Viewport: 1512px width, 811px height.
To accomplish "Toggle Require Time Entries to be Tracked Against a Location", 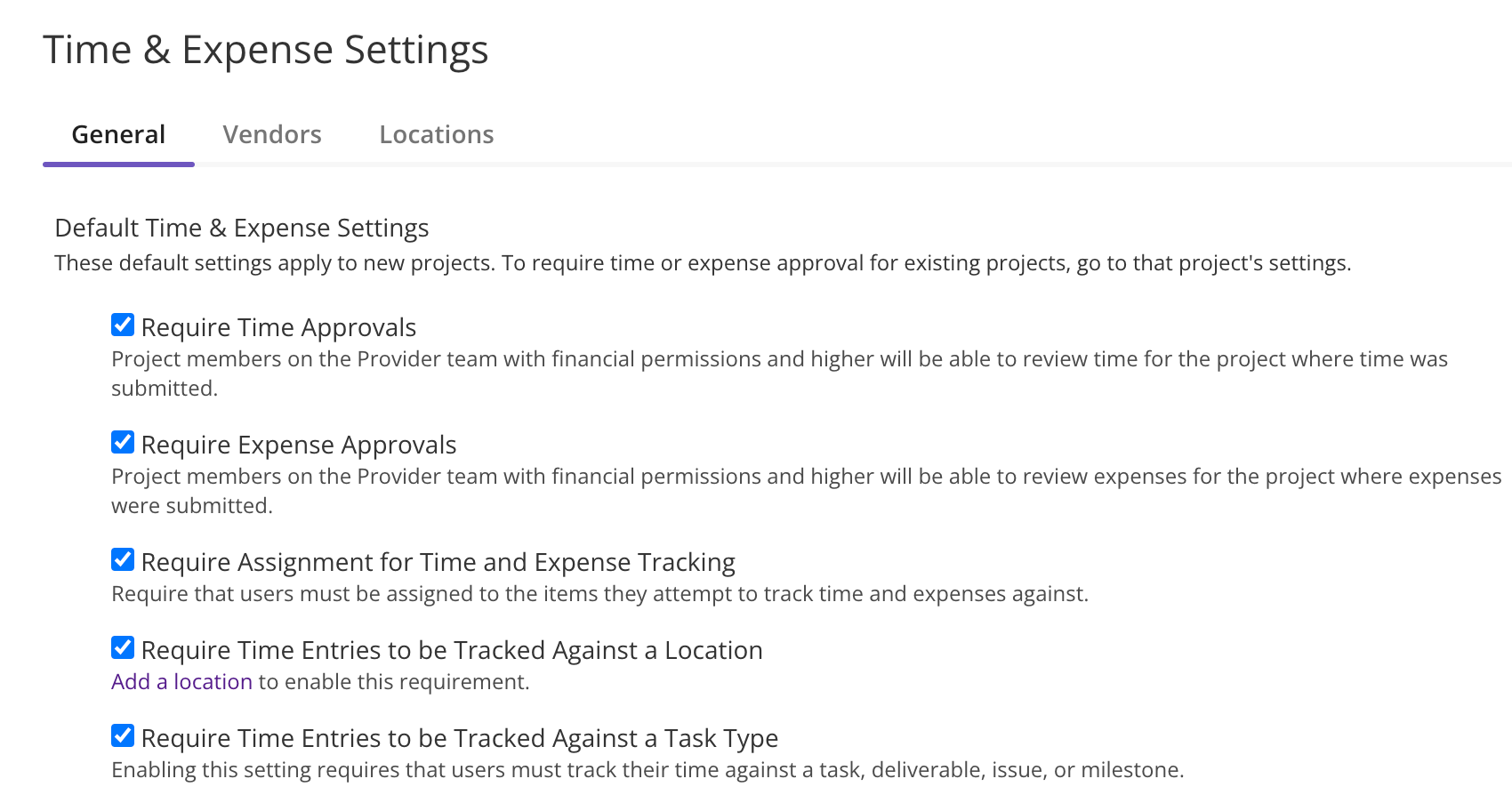I will click(123, 648).
